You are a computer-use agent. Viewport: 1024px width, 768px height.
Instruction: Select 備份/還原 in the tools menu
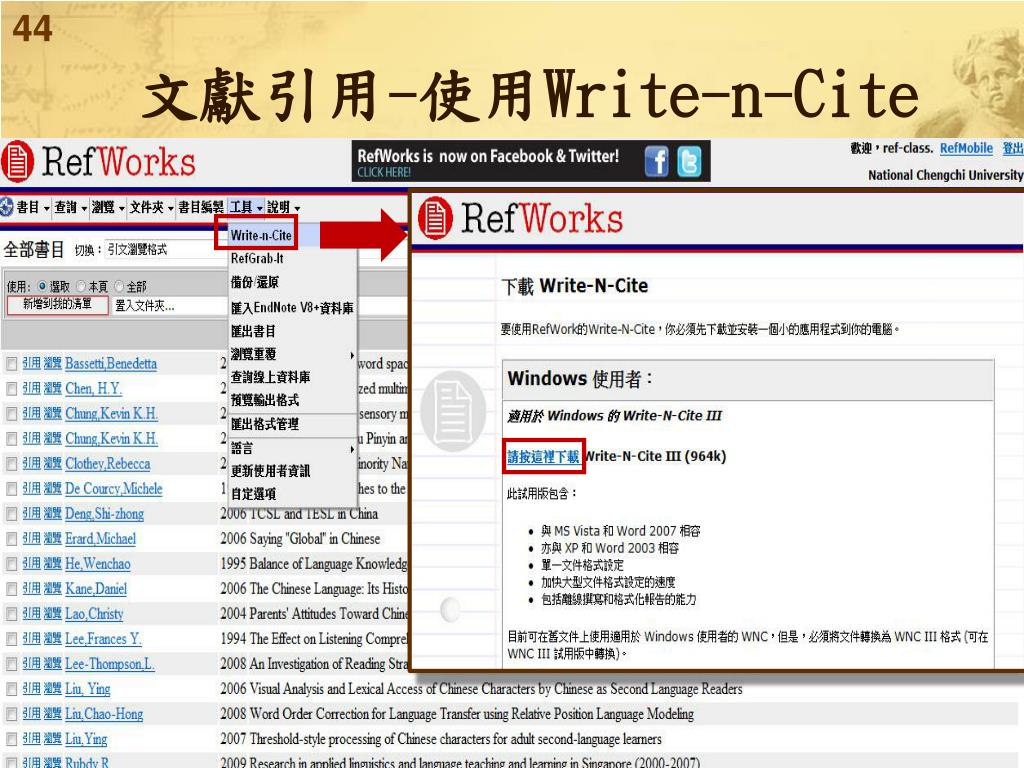[255, 282]
